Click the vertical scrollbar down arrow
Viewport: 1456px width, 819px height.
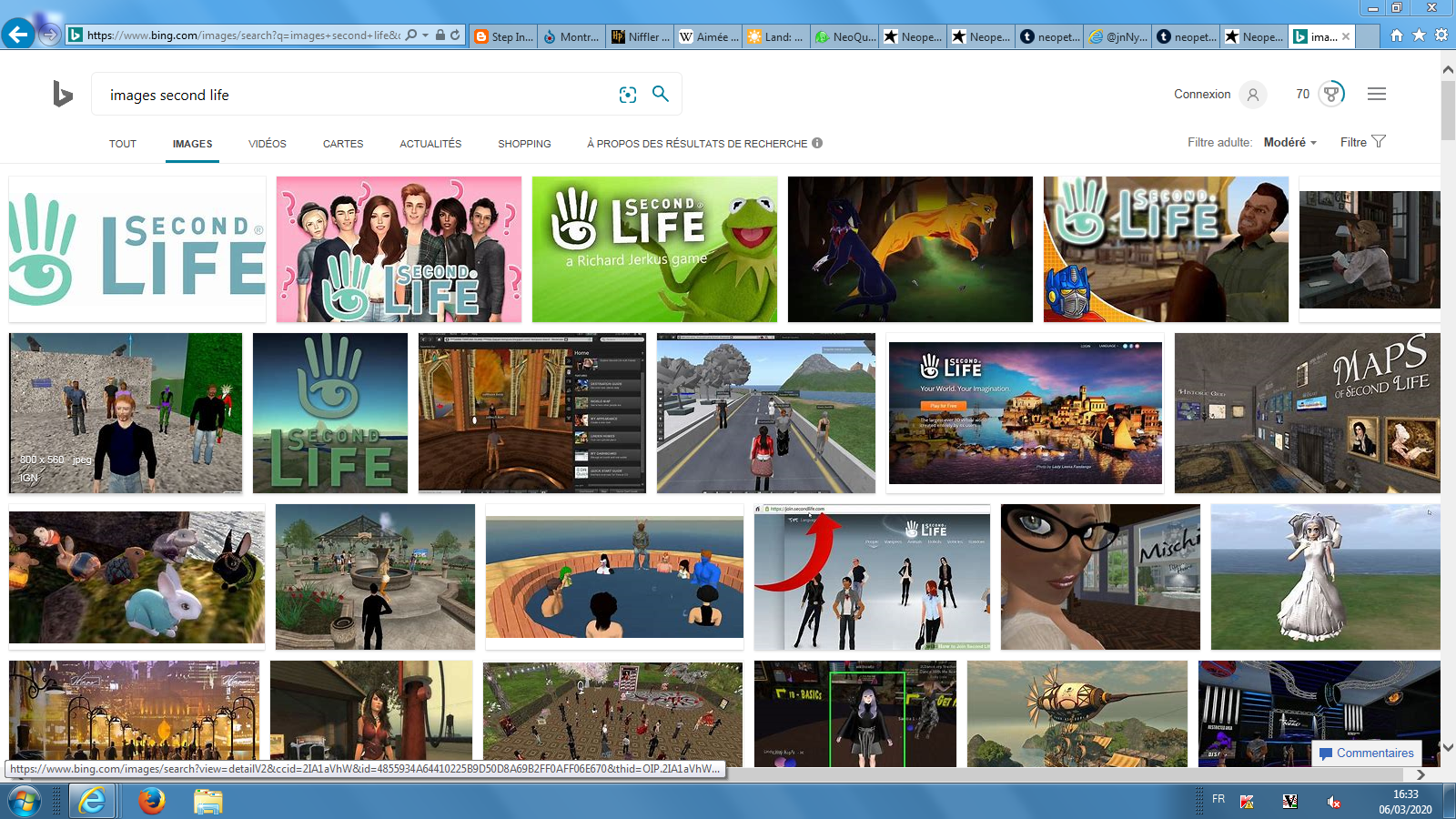1448,747
